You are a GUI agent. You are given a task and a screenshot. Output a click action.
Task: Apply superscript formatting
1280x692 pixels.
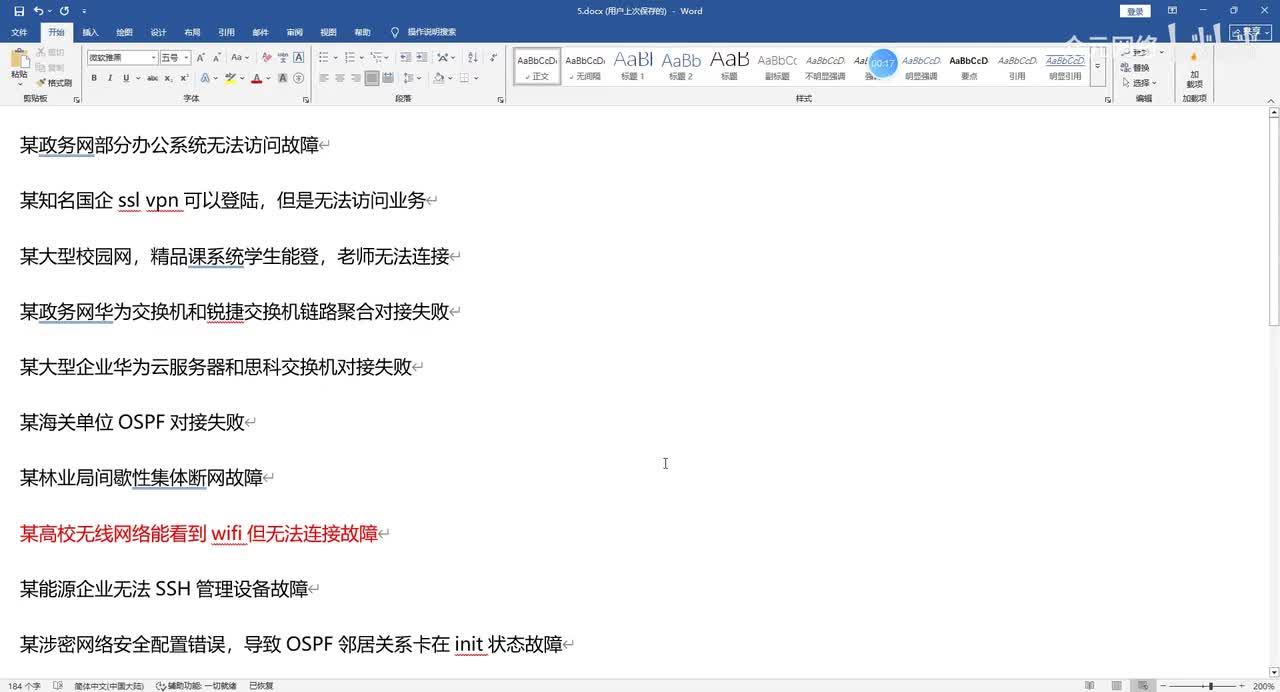184,78
